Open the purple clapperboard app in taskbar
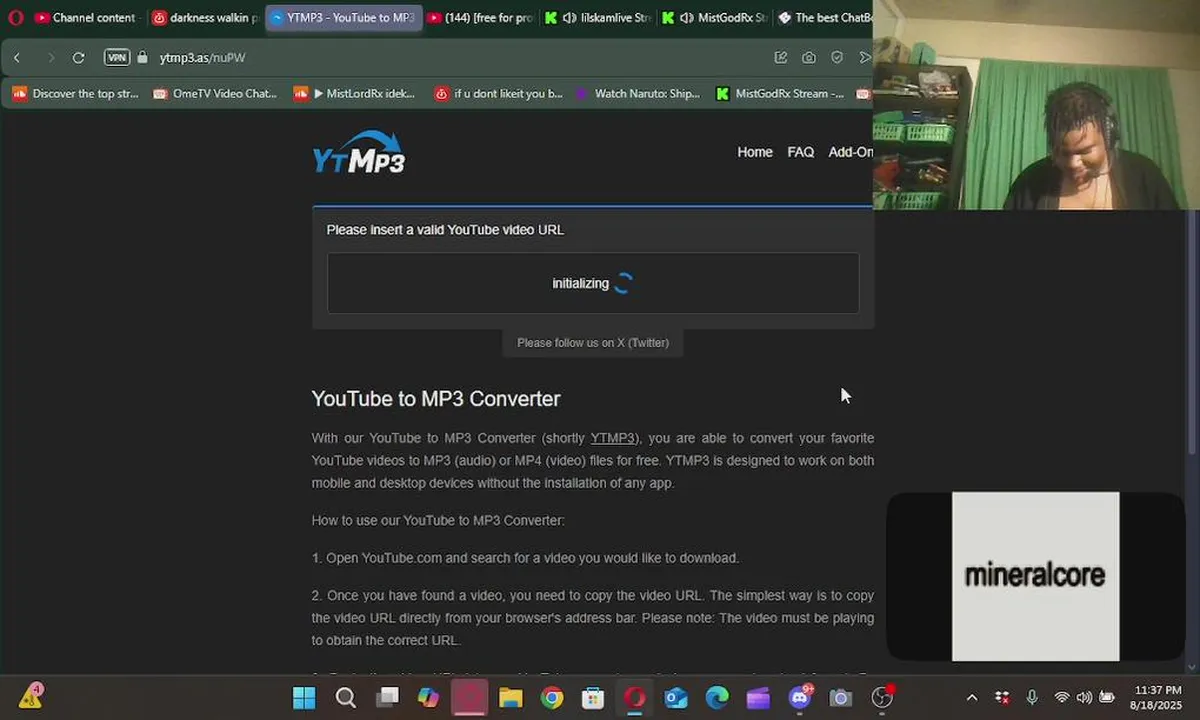 (758, 698)
